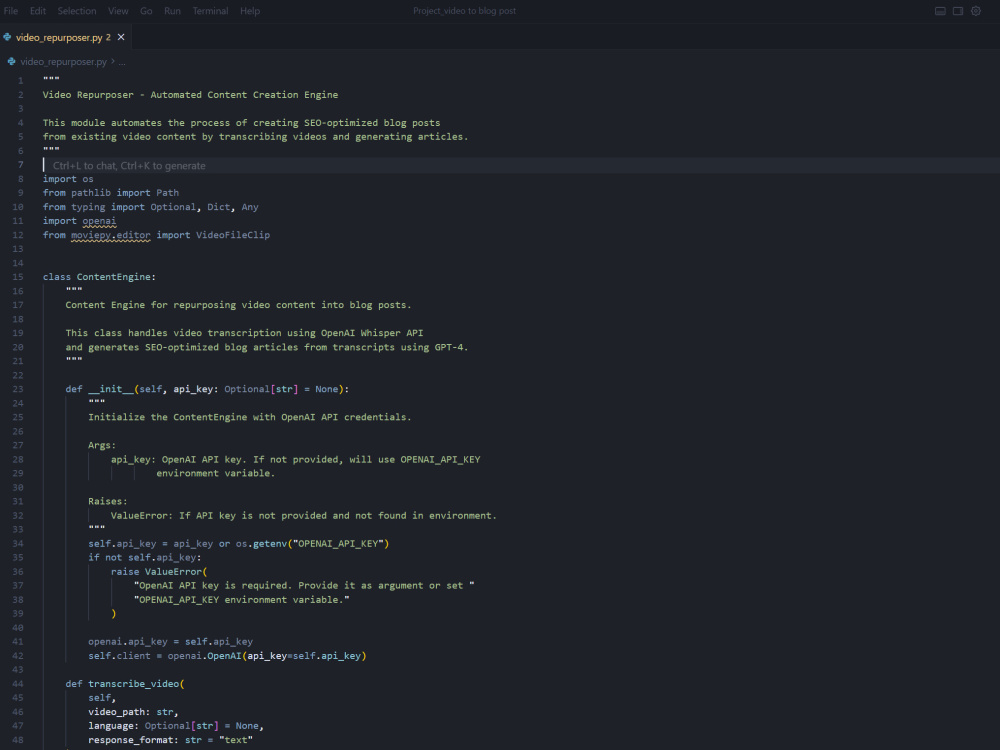The height and width of the screenshot is (750, 1000).
Task: Click line number 15 in the gutter
Action: pyautogui.click(x=18, y=277)
